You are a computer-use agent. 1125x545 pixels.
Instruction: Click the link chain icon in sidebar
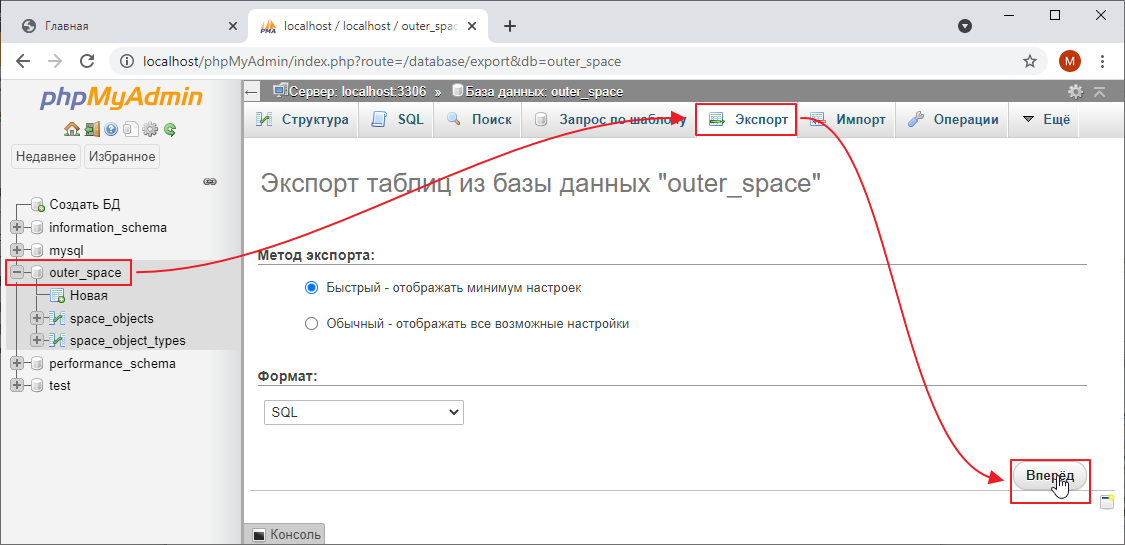[210, 182]
